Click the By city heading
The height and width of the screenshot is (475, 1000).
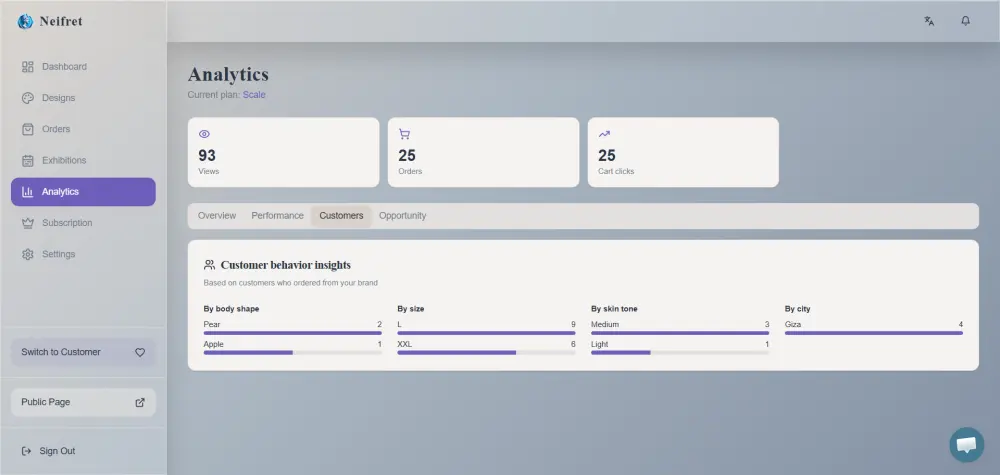(798, 309)
